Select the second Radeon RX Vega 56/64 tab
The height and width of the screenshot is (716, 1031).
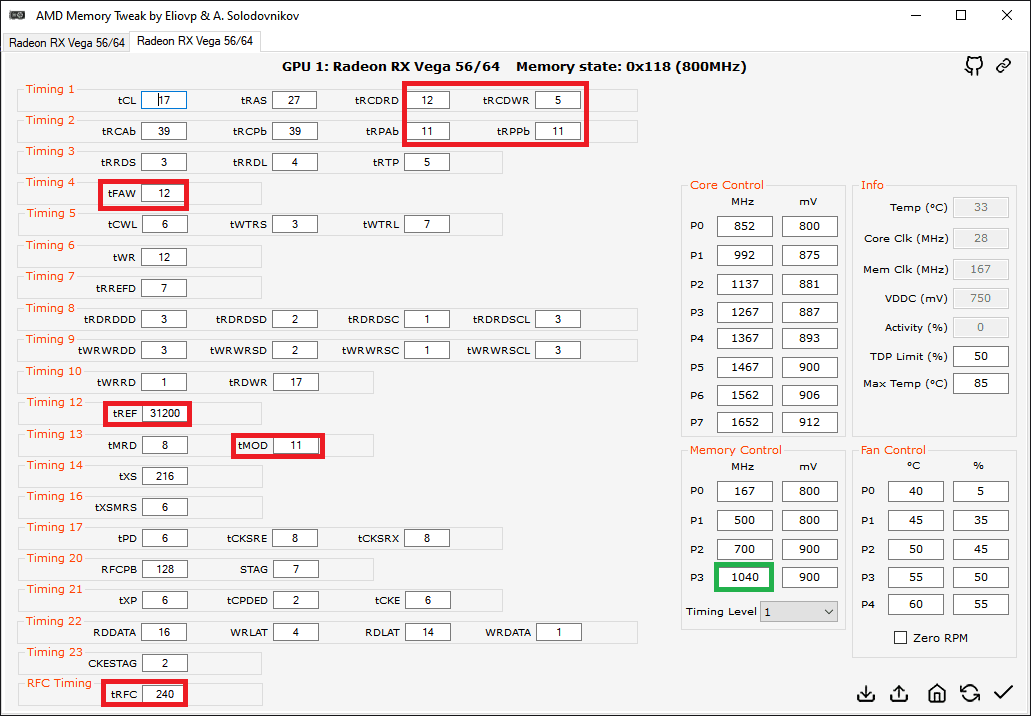[x=195, y=41]
